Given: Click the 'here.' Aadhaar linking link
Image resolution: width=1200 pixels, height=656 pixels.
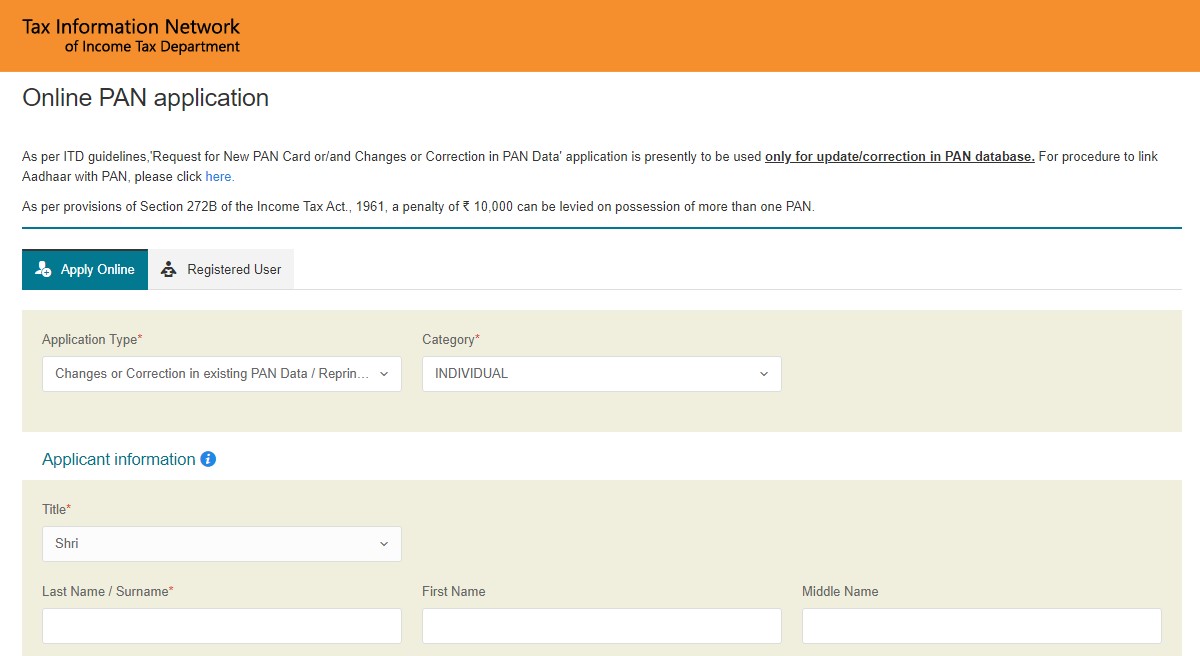Looking at the screenshot, I should tap(220, 177).
